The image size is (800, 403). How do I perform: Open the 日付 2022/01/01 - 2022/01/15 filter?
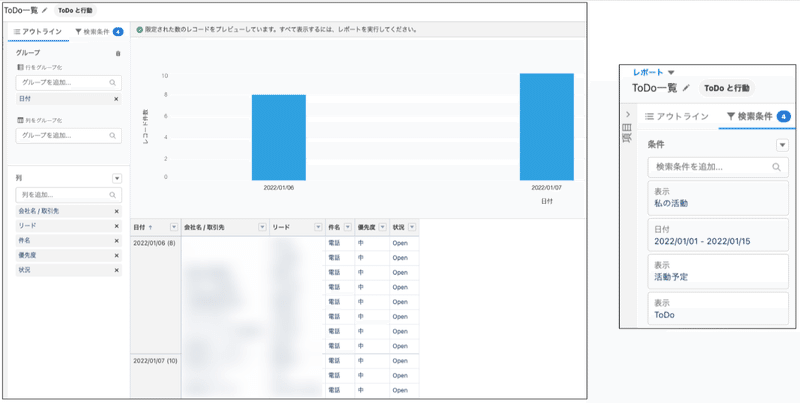(x=718, y=235)
